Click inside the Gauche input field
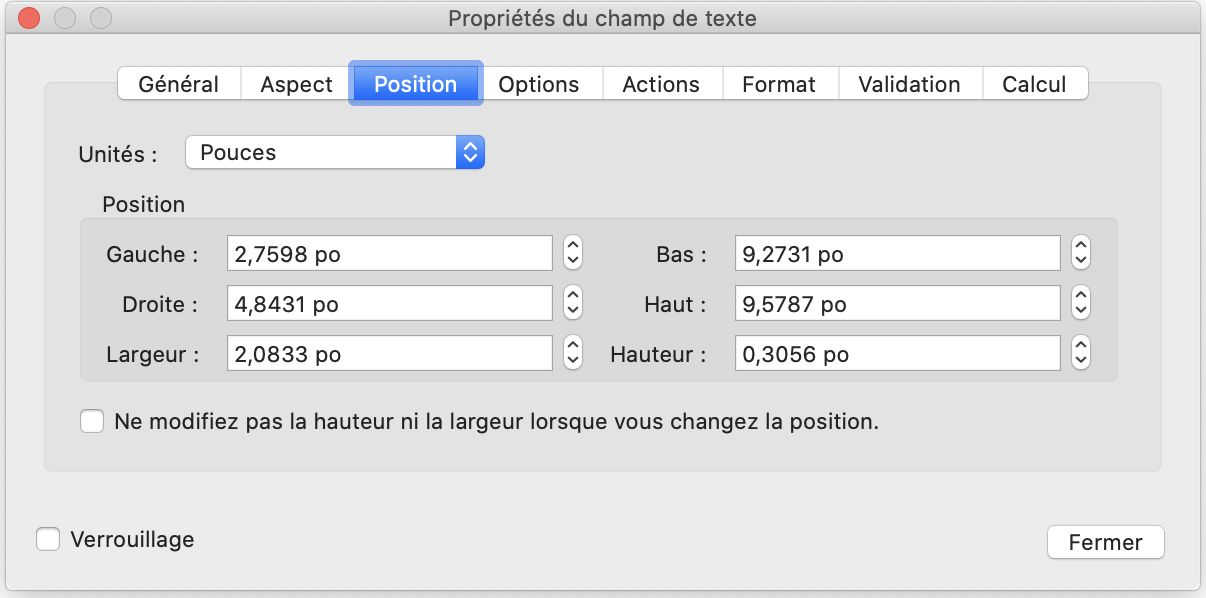1206x598 pixels. (x=390, y=253)
